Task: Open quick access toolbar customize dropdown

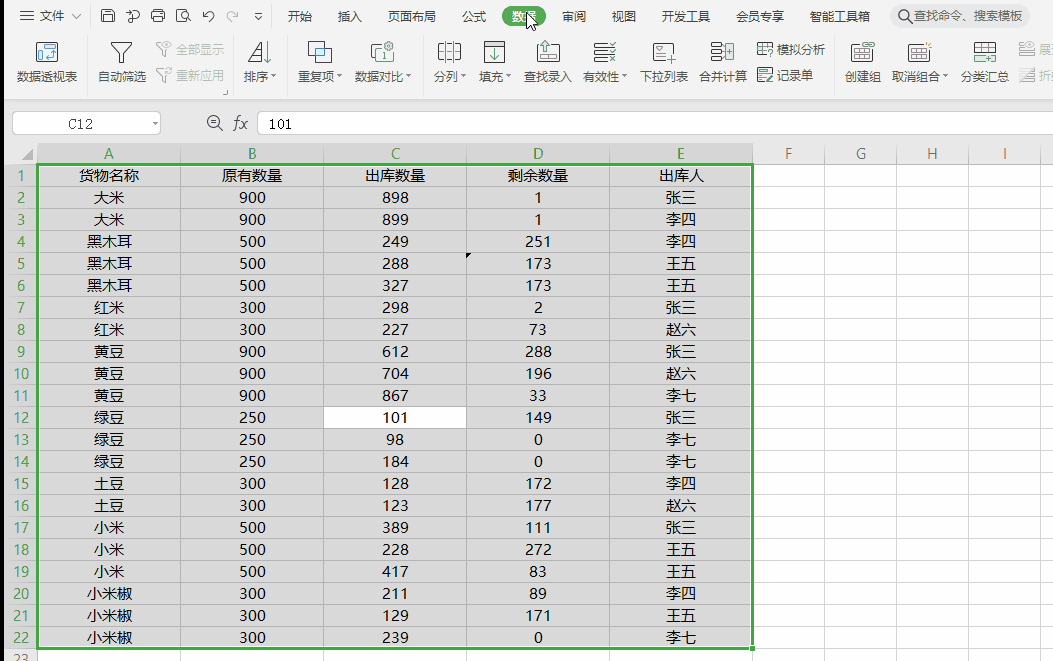Action: [x=258, y=16]
